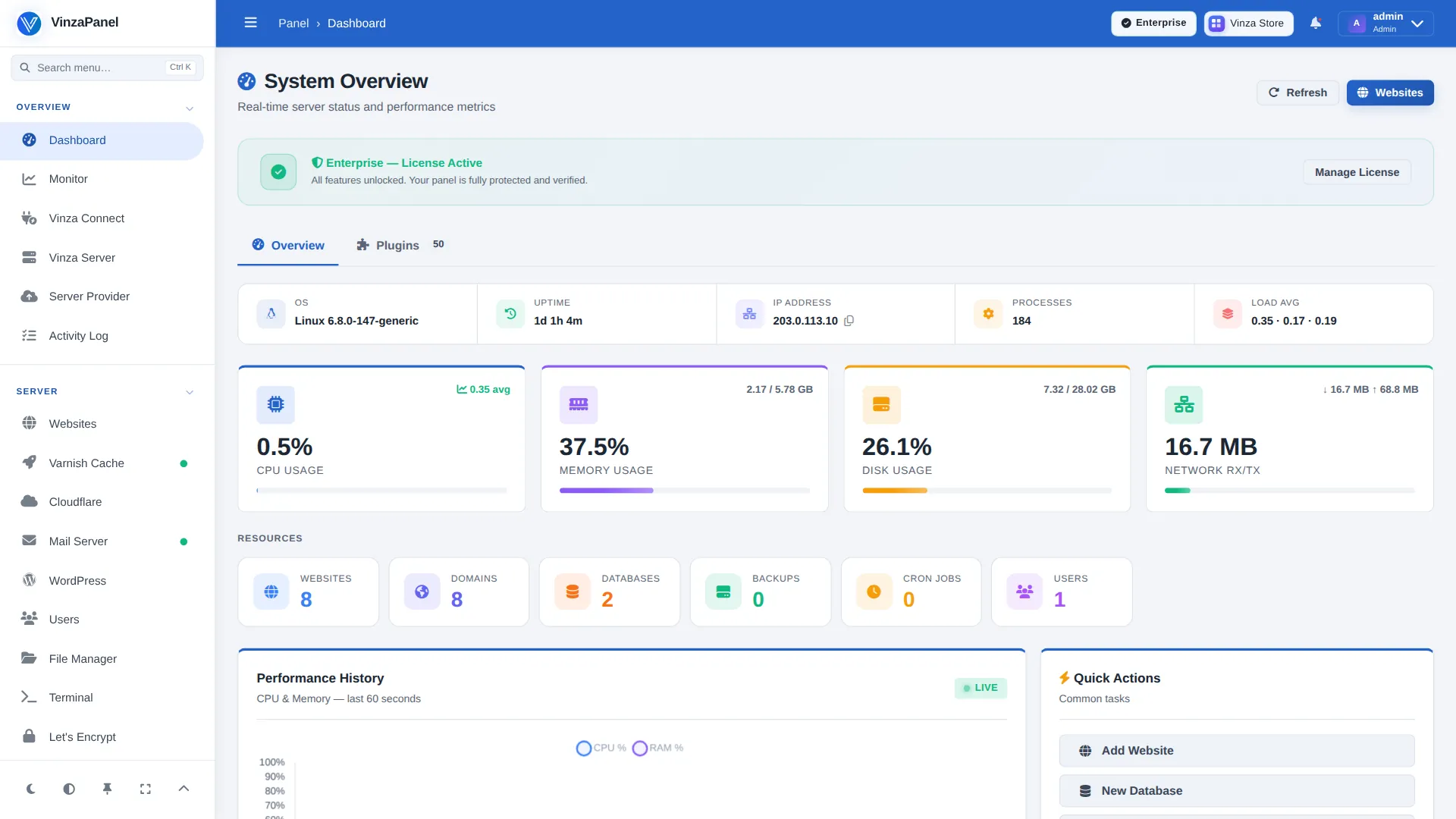
Task: Go to Vinza Connect
Action: [102, 218]
